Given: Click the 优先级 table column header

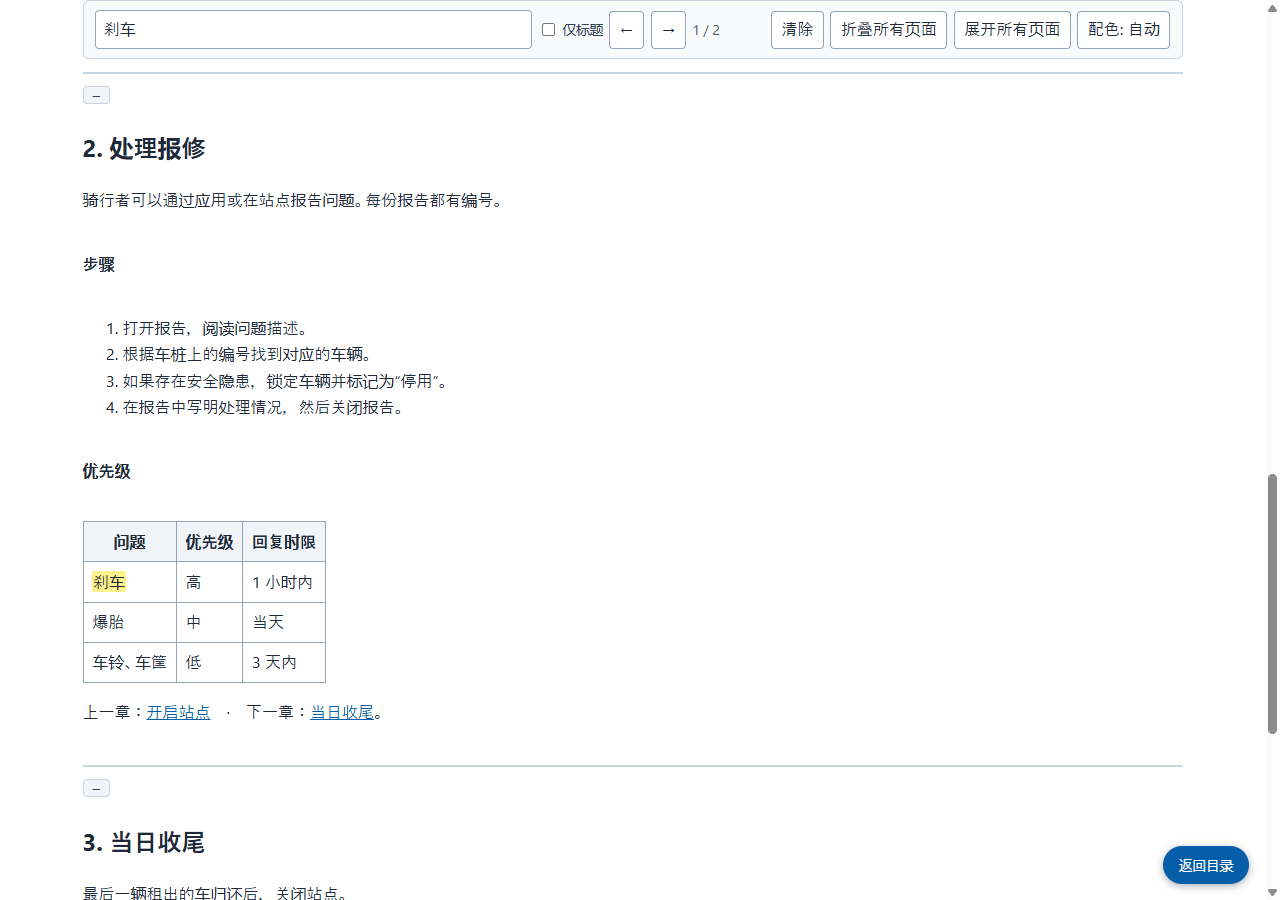Looking at the screenshot, I should click(209, 542).
